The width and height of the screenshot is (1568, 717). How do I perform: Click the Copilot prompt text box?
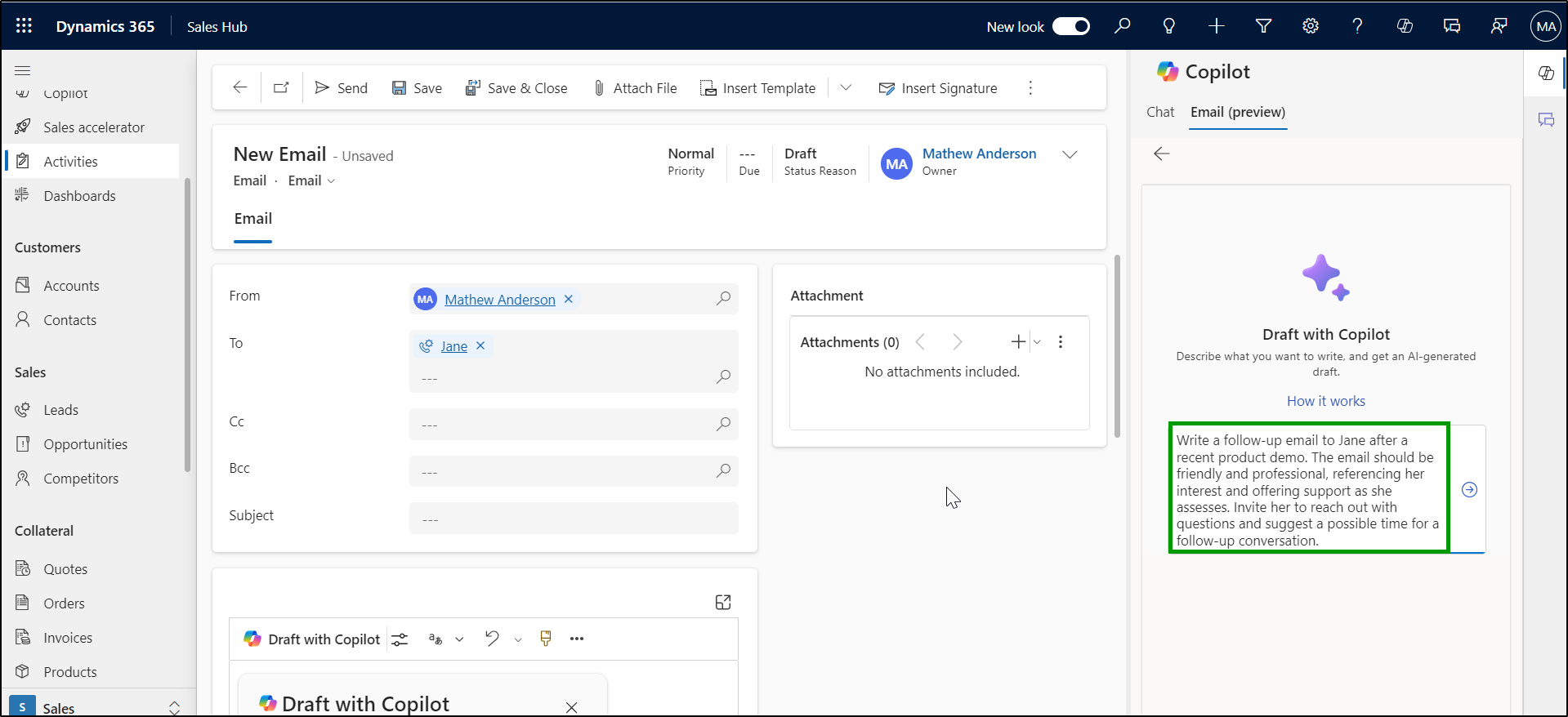(1308, 489)
